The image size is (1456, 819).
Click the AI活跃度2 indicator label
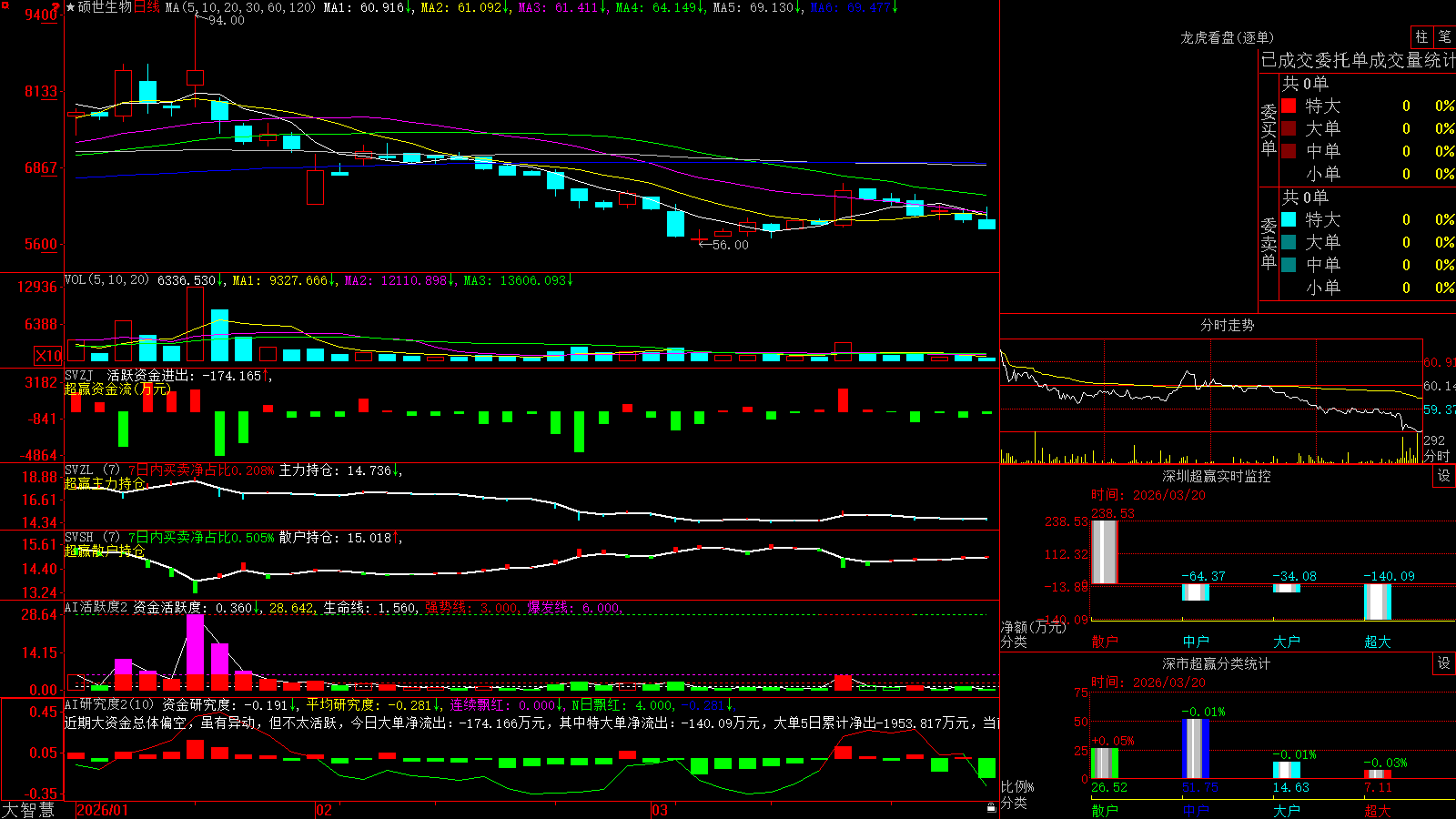pyautogui.click(x=96, y=607)
